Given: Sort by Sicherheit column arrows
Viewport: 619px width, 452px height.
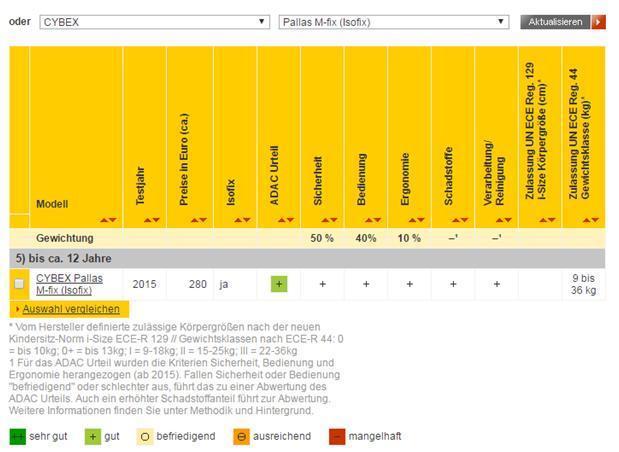Looking at the screenshot, I should (x=329, y=220).
